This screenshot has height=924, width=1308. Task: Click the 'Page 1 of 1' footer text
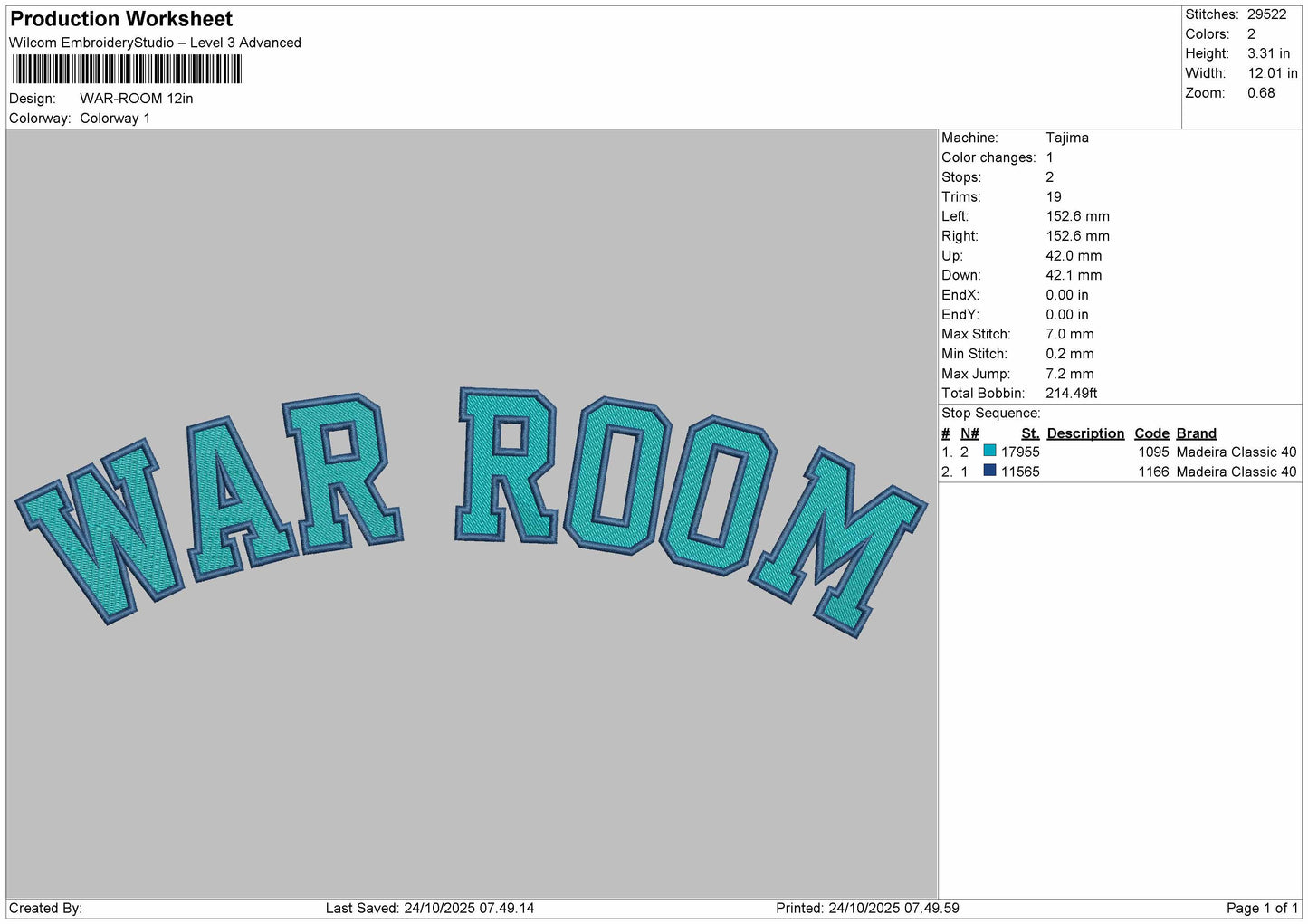tap(1263, 909)
